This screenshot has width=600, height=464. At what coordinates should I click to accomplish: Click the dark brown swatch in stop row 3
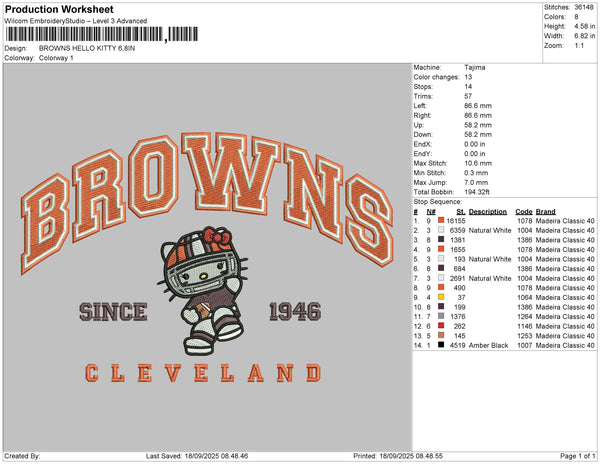(441, 239)
